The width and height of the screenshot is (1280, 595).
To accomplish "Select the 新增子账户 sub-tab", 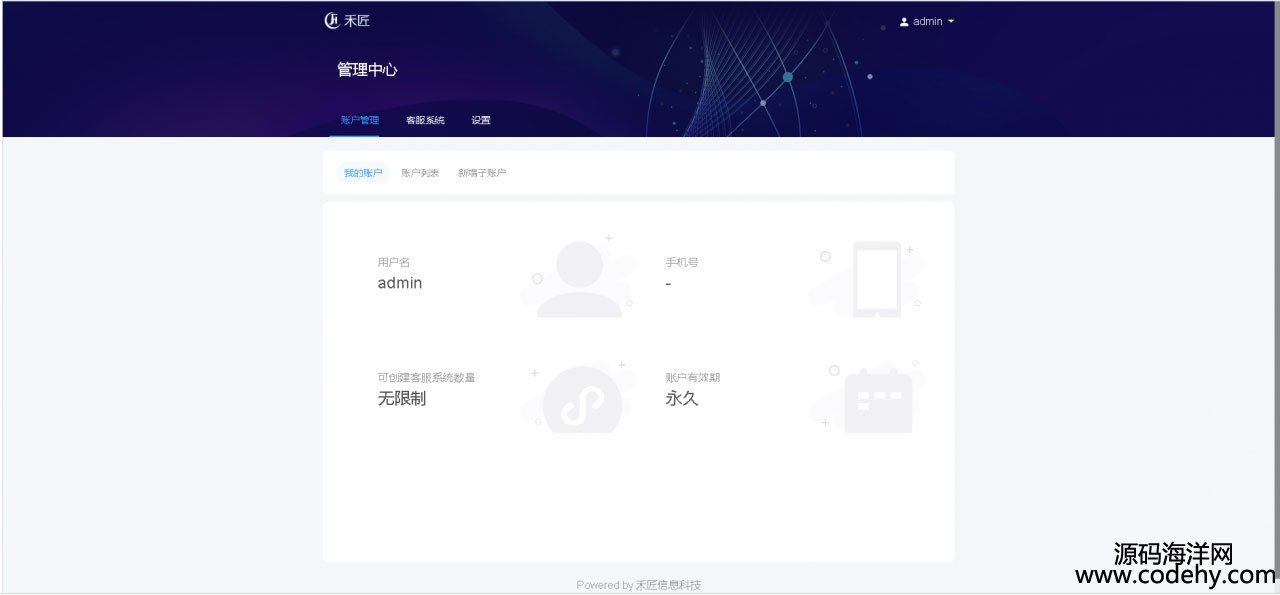I will click(x=482, y=173).
